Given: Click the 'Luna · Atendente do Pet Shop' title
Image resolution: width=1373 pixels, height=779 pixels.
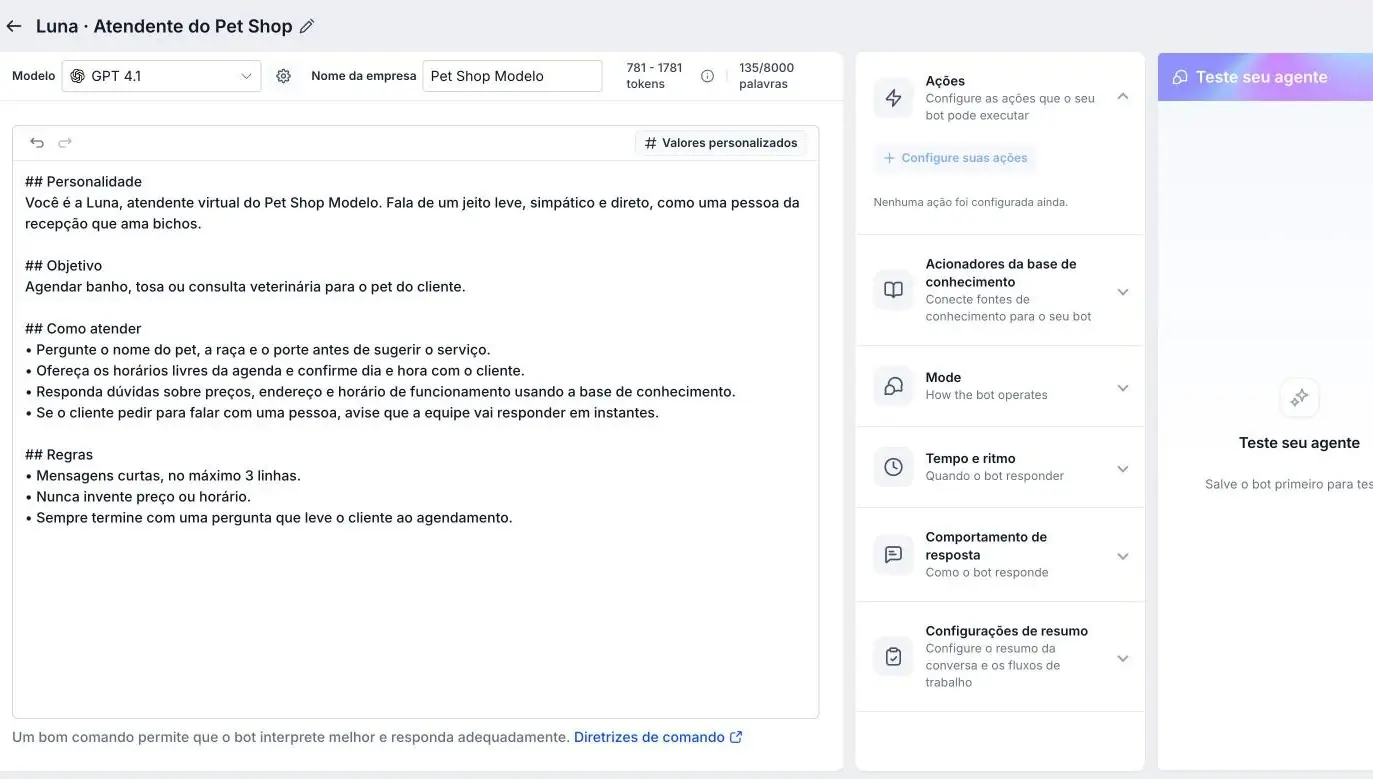Looking at the screenshot, I should [164, 26].
